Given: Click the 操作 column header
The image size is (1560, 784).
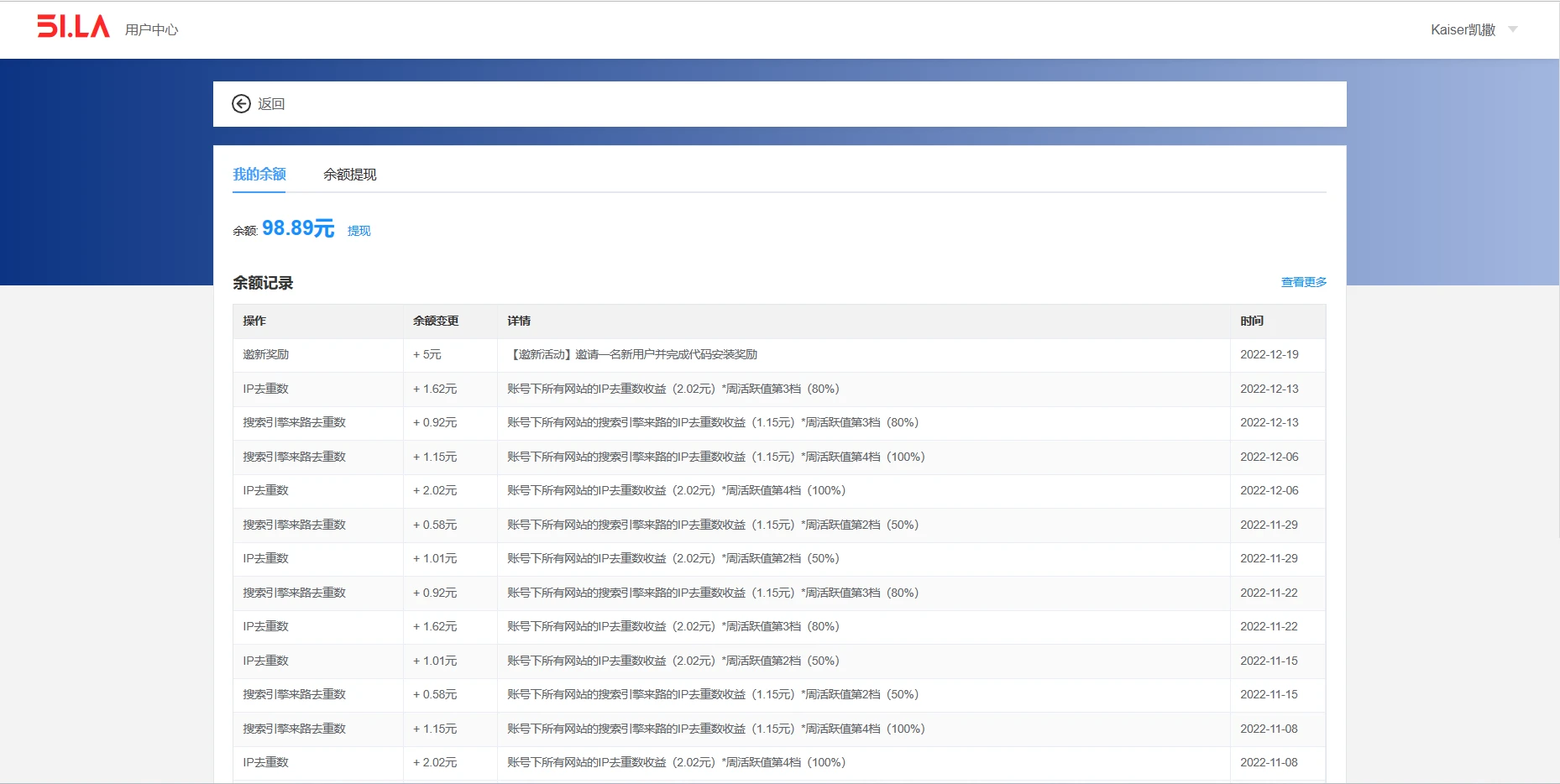Looking at the screenshot, I should (x=254, y=321).
